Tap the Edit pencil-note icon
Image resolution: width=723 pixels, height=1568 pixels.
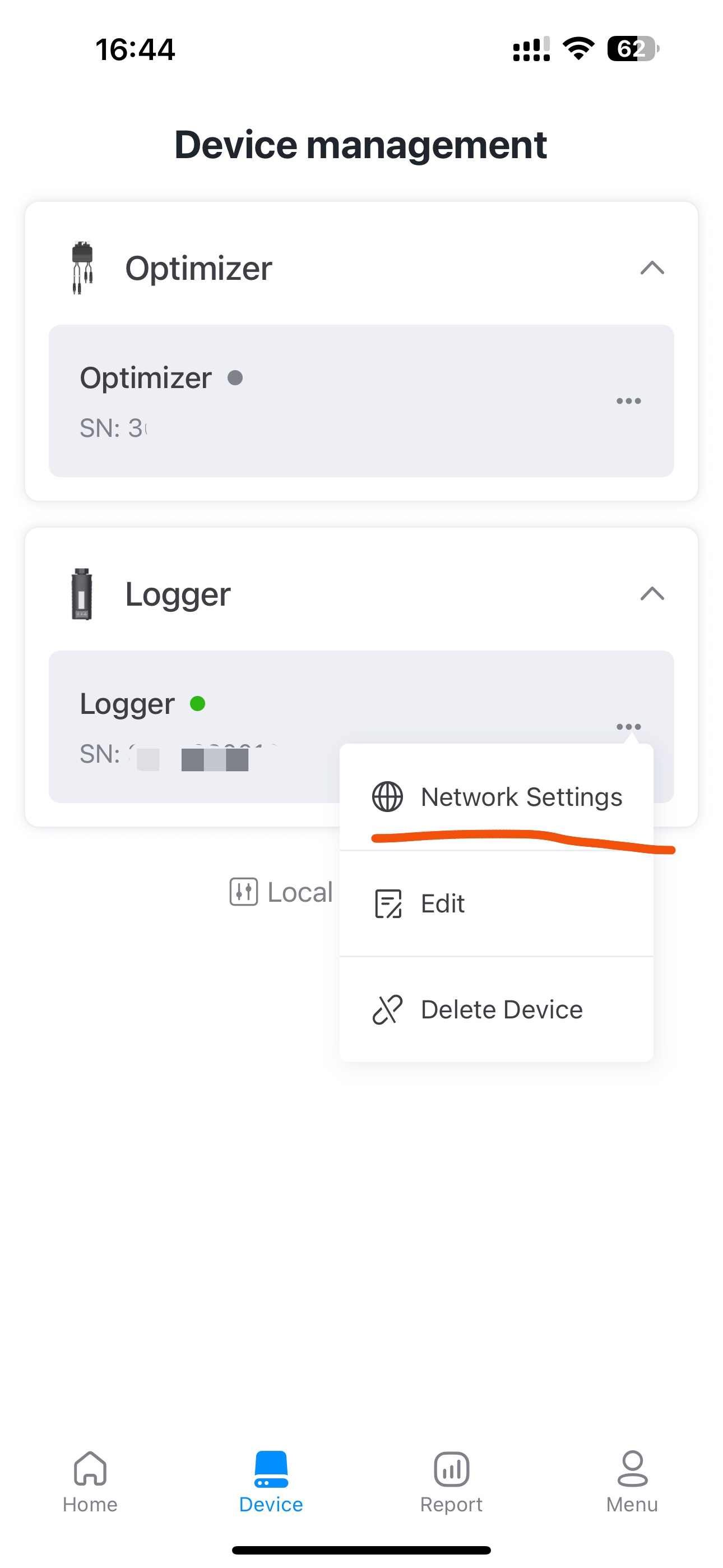(x=388, y=903)
